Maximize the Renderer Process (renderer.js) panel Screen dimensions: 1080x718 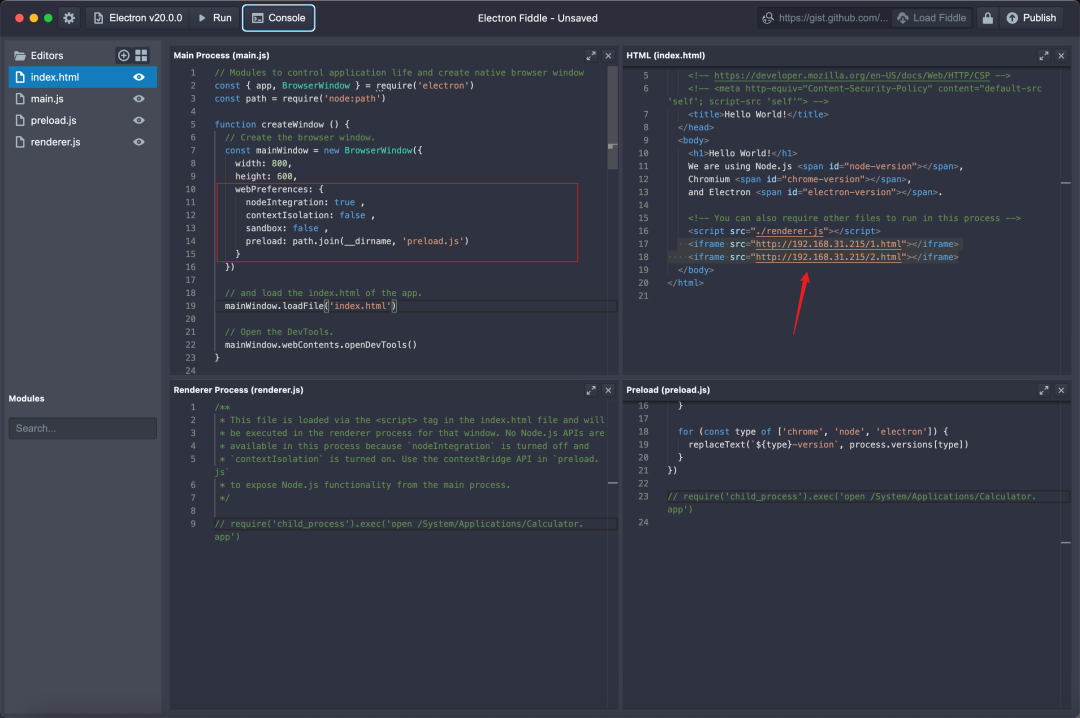[x=590, y=390]
